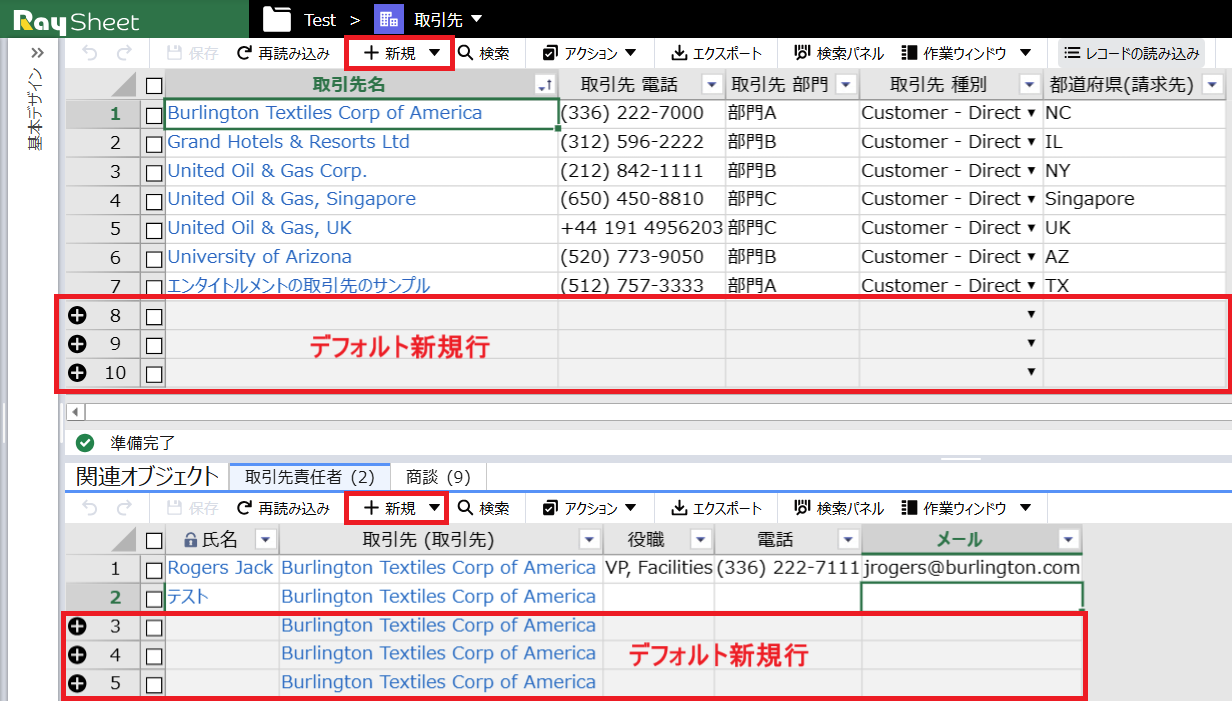This screenshot has width=1232, height=701.
Task: Check the United Oil & Gas, Singapore row checkbox
Action: coord(154,201)
